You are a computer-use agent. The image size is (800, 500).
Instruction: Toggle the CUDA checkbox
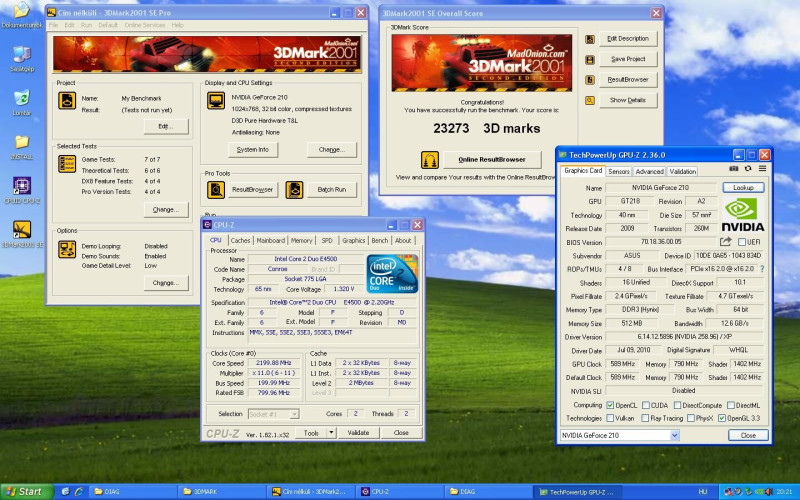(x=645, y=405)
